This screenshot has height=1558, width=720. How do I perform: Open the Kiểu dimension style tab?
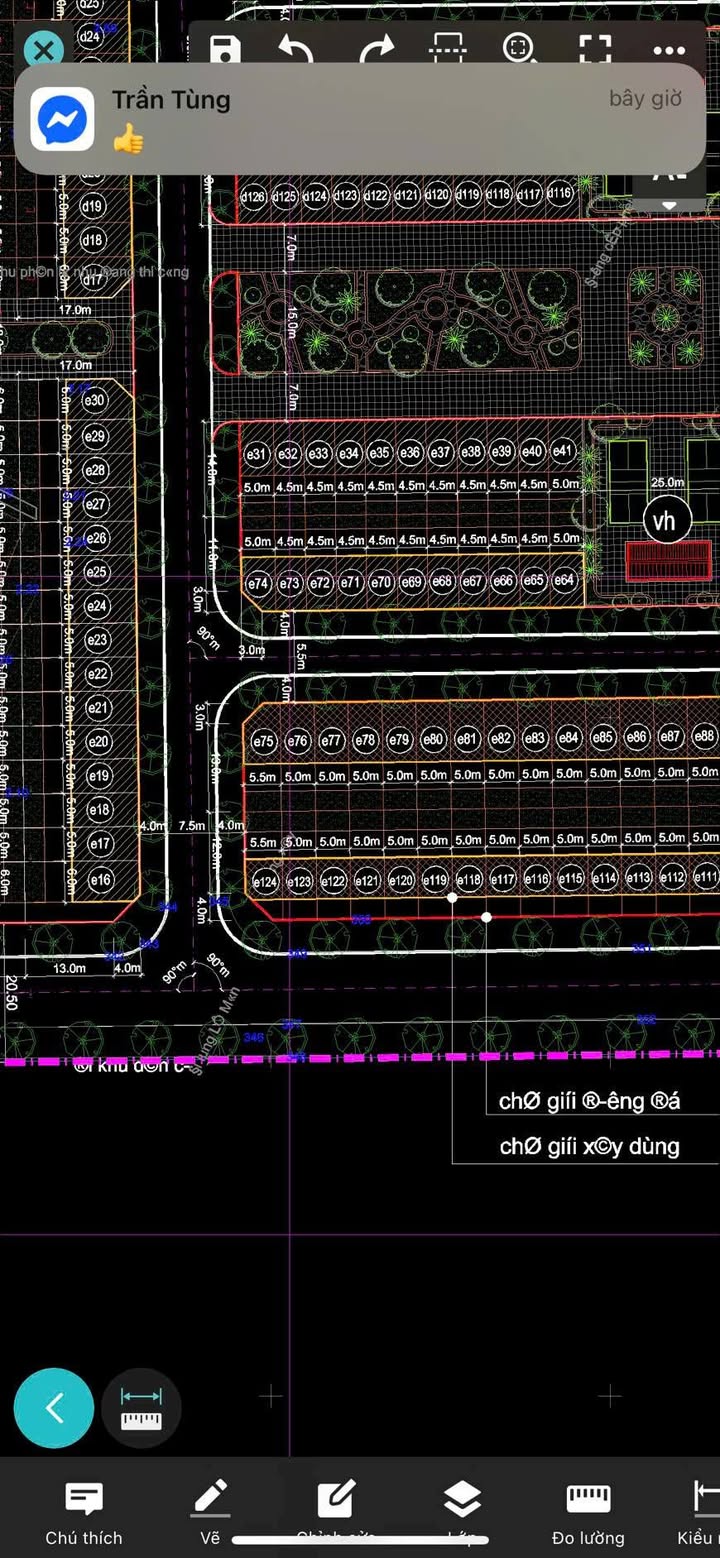coord(698,1512)
